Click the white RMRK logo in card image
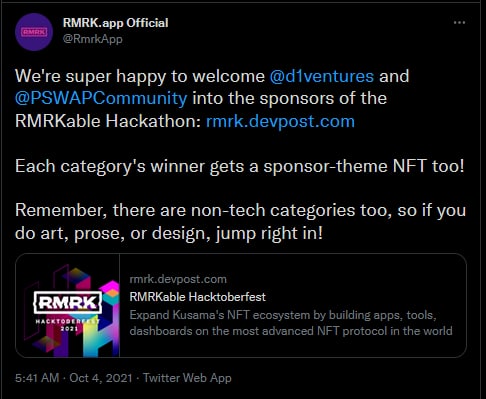This screenshot has width=486, height=399. coord(68,302)
